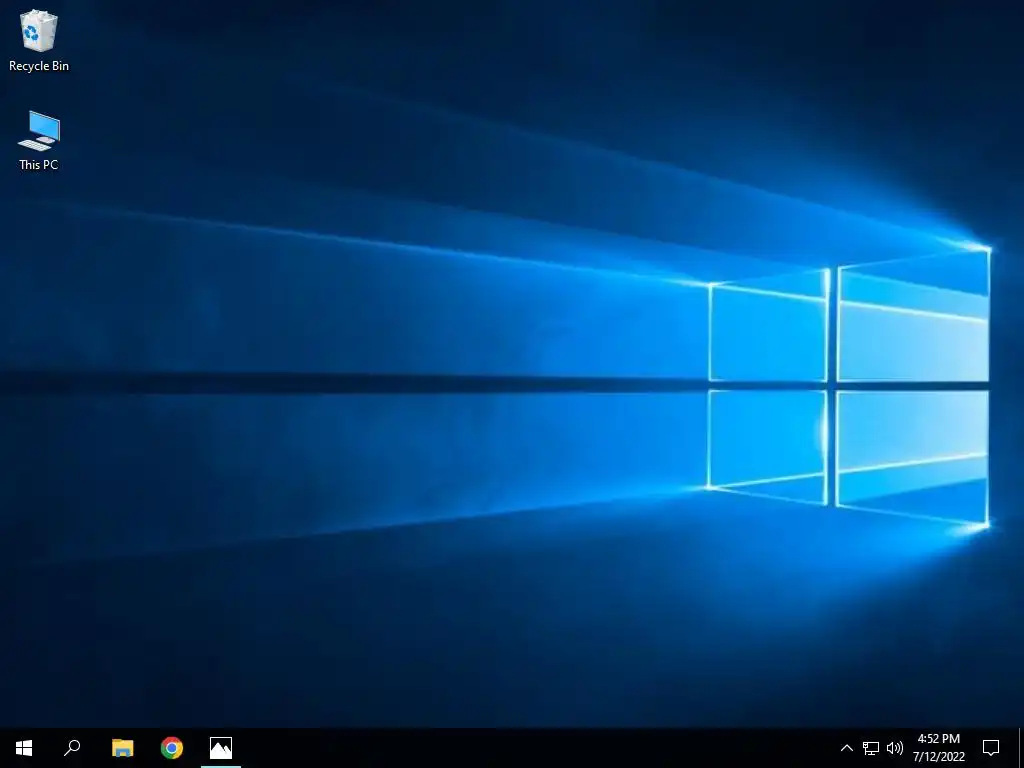Open the volume speaker tray icon
This screenshot has height=768, width=1024.
895,748
